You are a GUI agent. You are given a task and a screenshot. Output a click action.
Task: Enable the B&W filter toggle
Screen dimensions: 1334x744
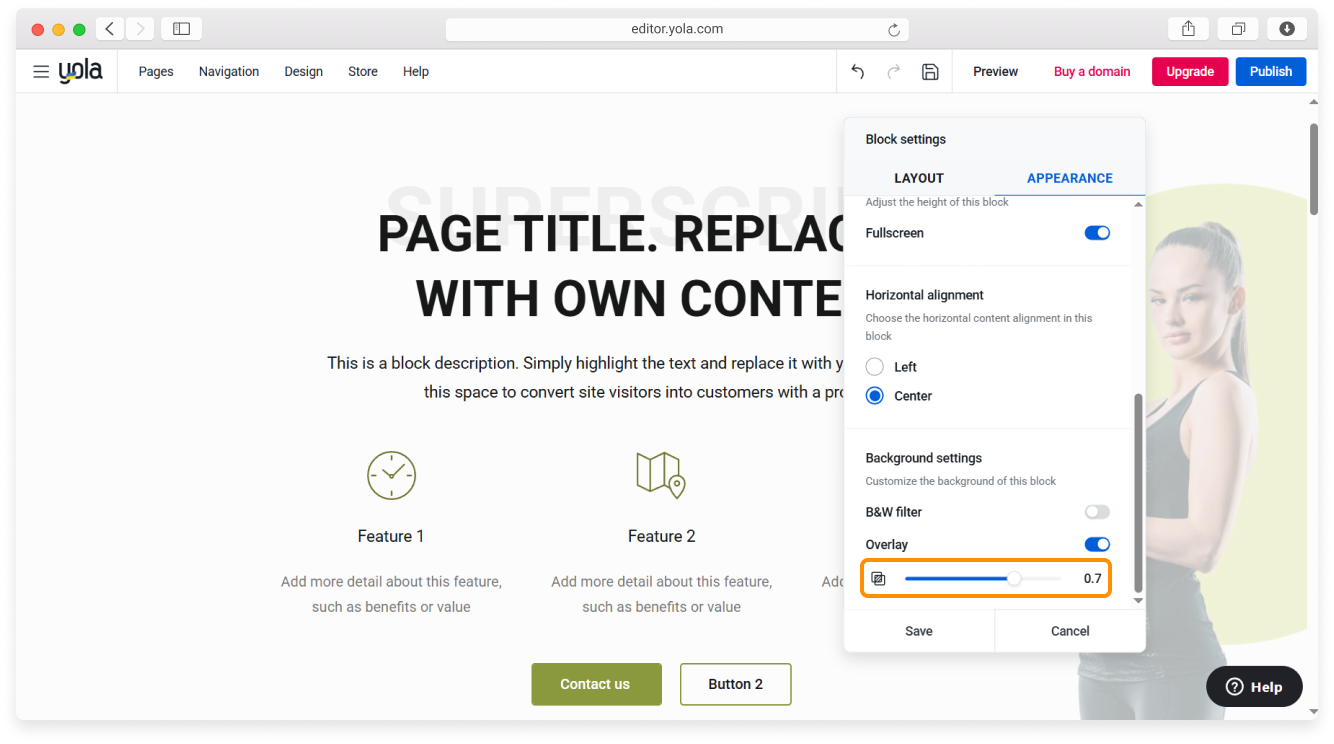tap(1097, 512)
